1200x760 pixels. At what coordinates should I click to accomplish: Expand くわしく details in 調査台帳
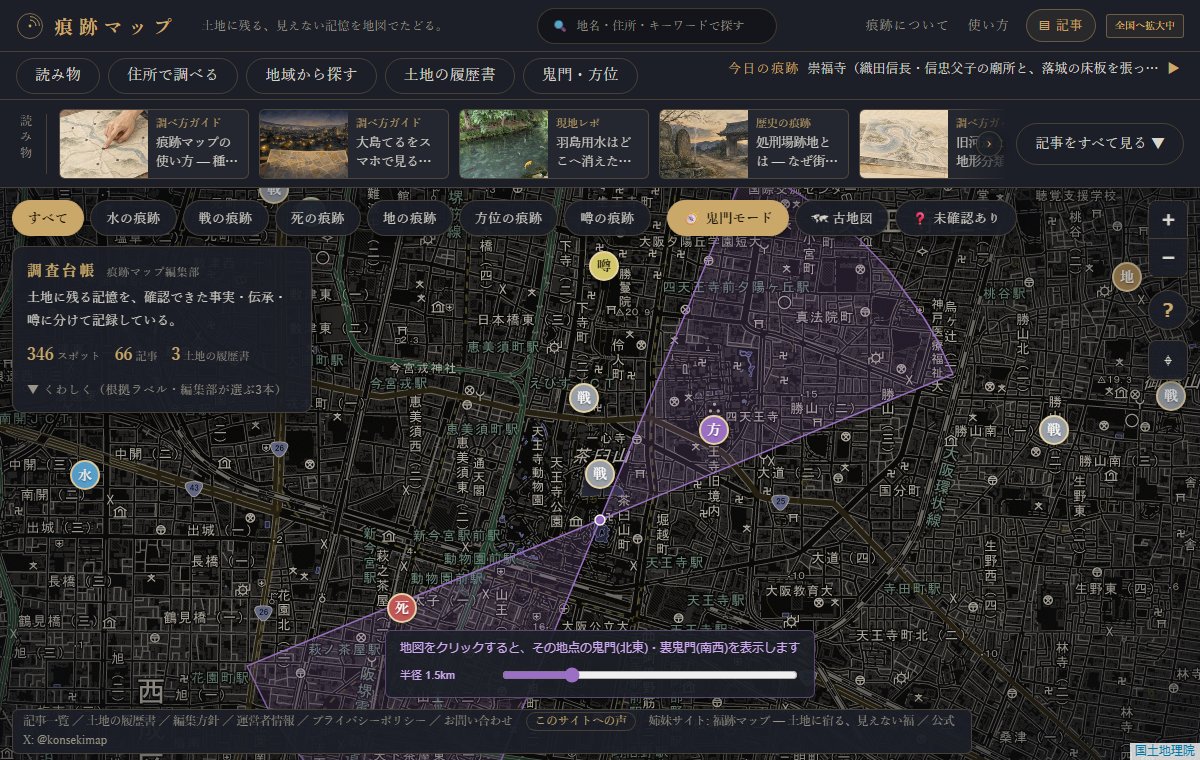154,389
